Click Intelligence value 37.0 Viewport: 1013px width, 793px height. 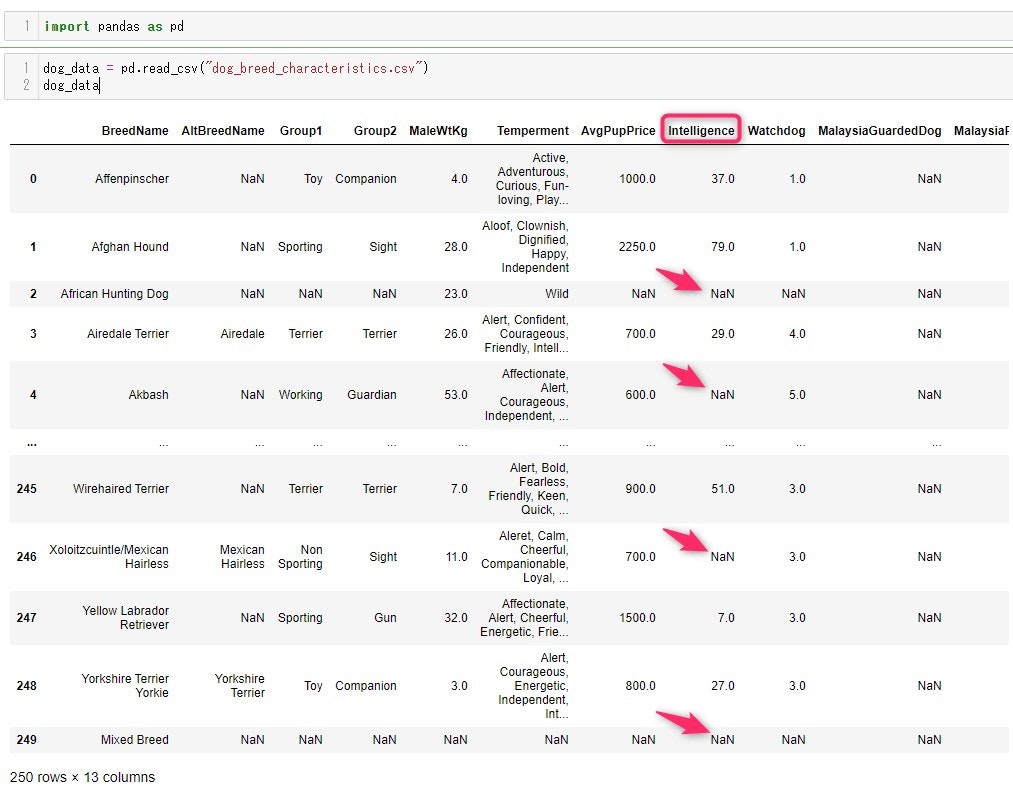723,179
